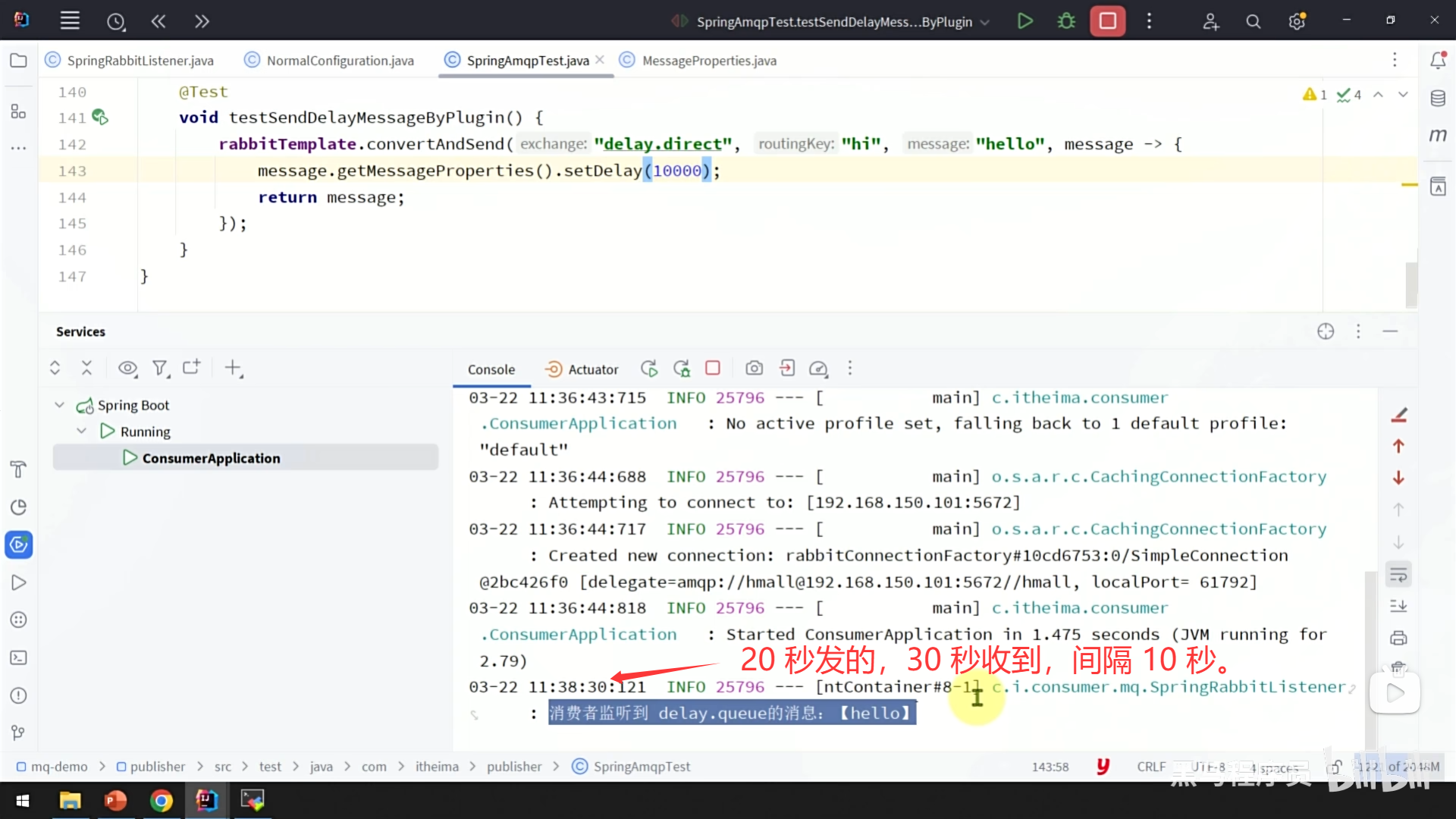Open the Maven tool window

(1438, 135)
